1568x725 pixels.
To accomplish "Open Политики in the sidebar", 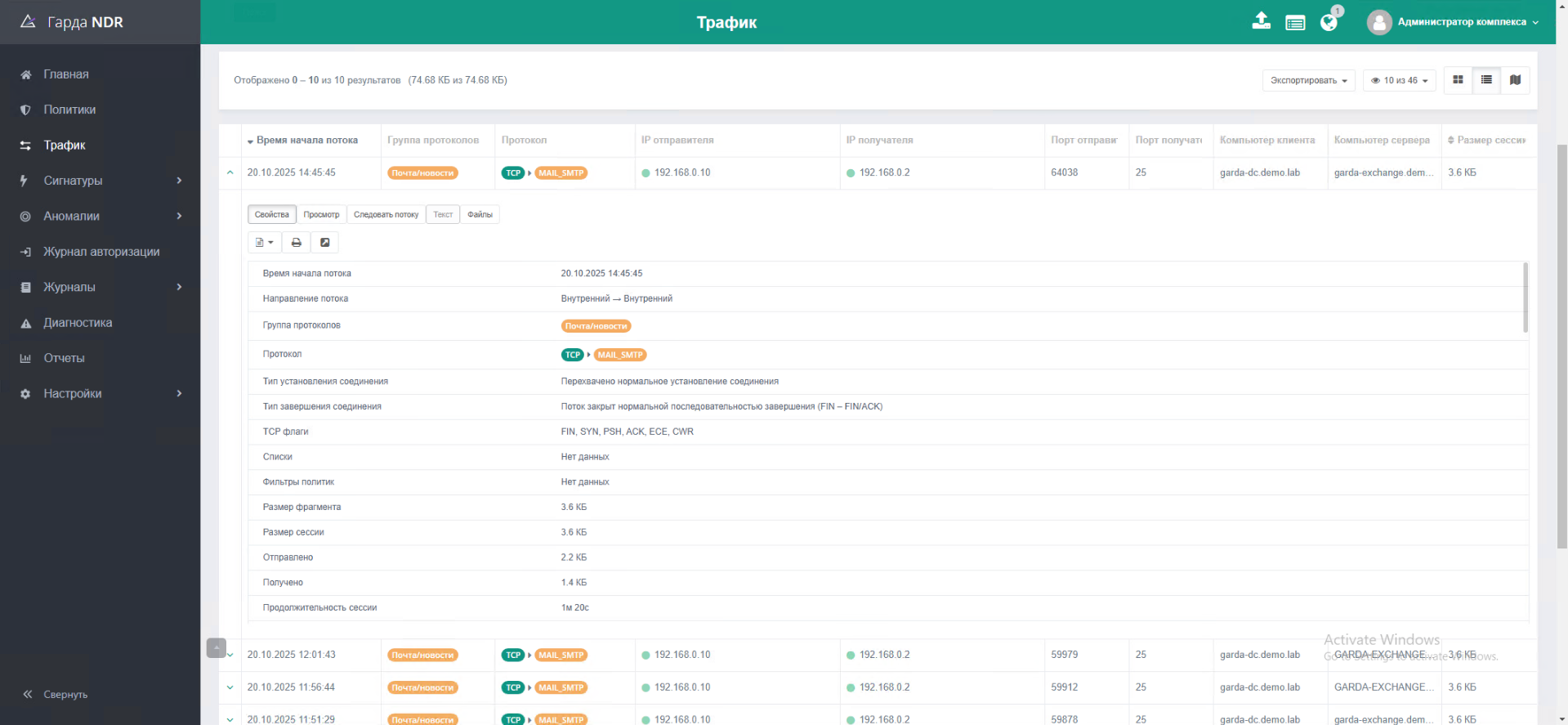I will tap(69, 110).
